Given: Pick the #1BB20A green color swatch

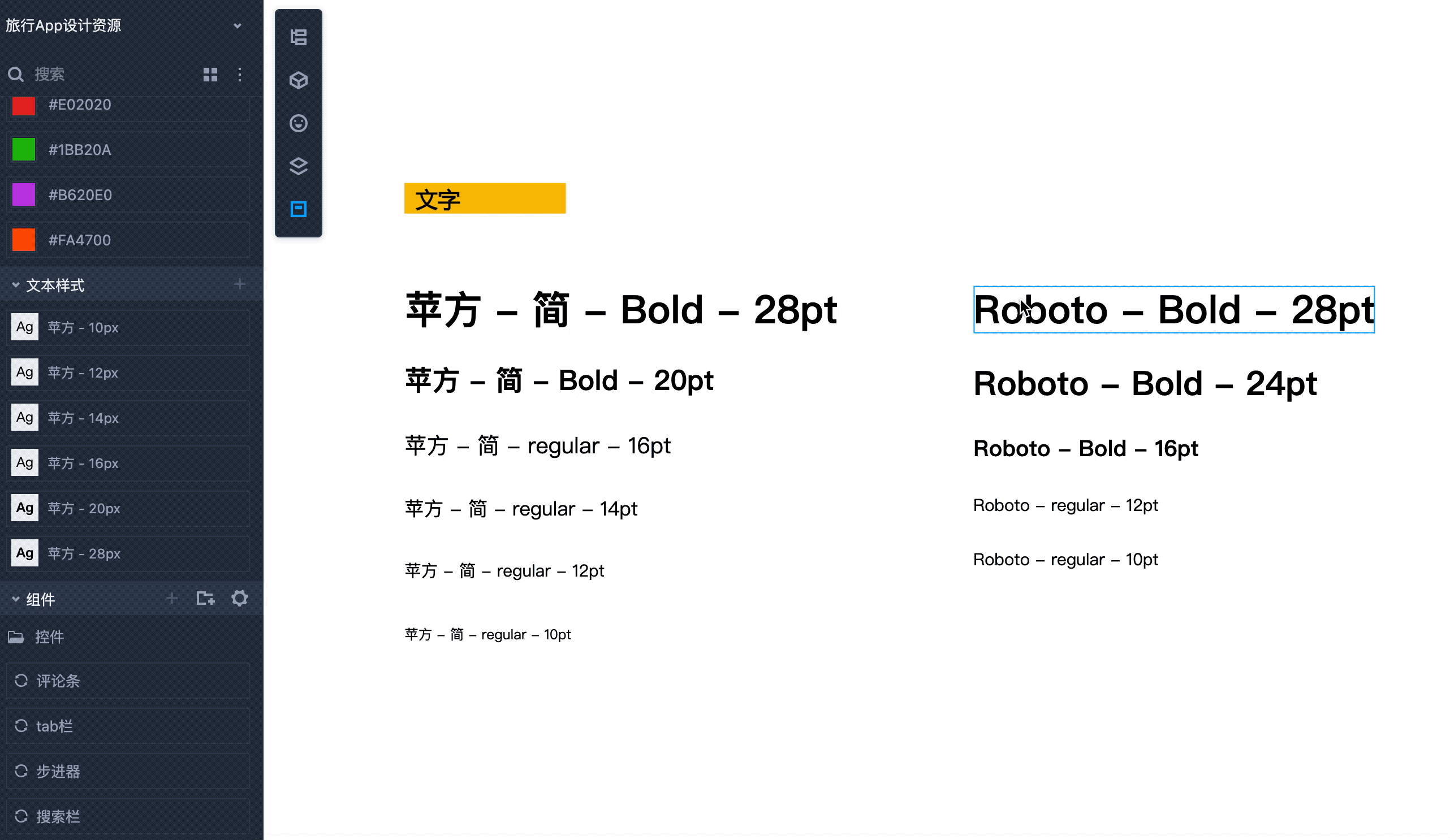Looking at the screenshot, I should tap(24, 150).
